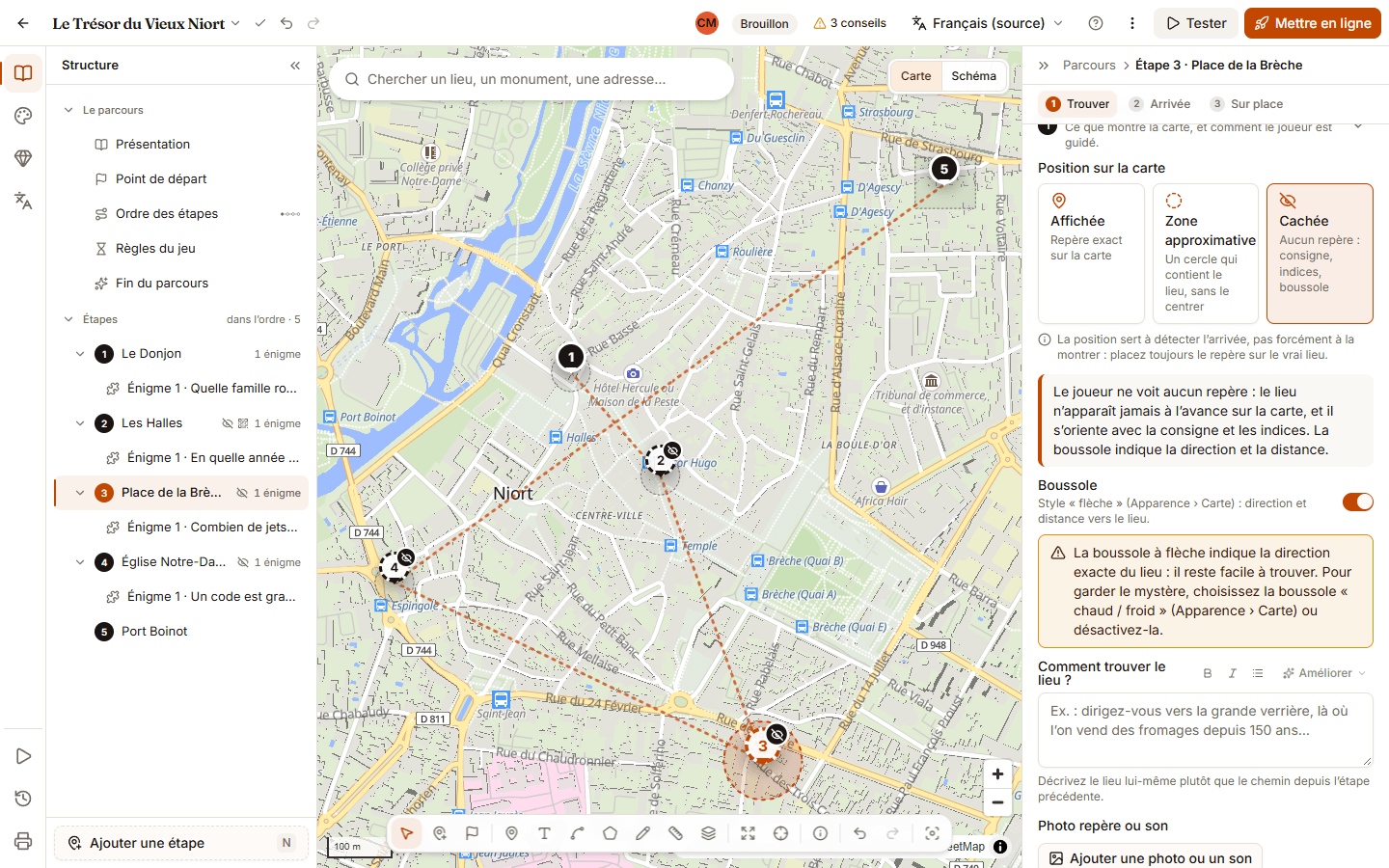Select the pencil drawing tool

[x=642, y=833]
